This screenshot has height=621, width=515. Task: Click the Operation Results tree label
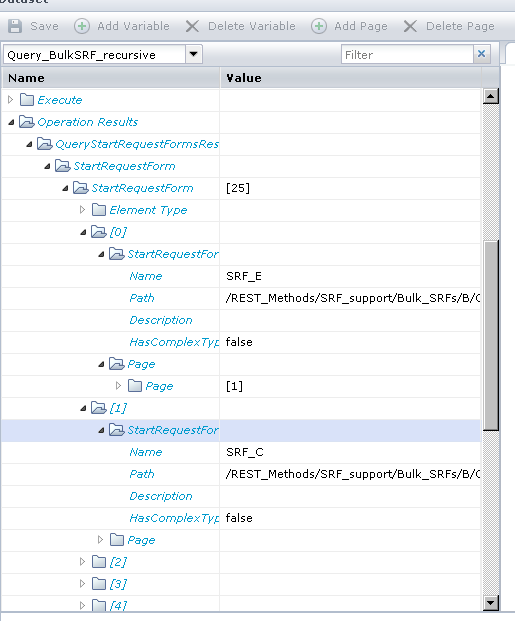(x=88, y=122)
